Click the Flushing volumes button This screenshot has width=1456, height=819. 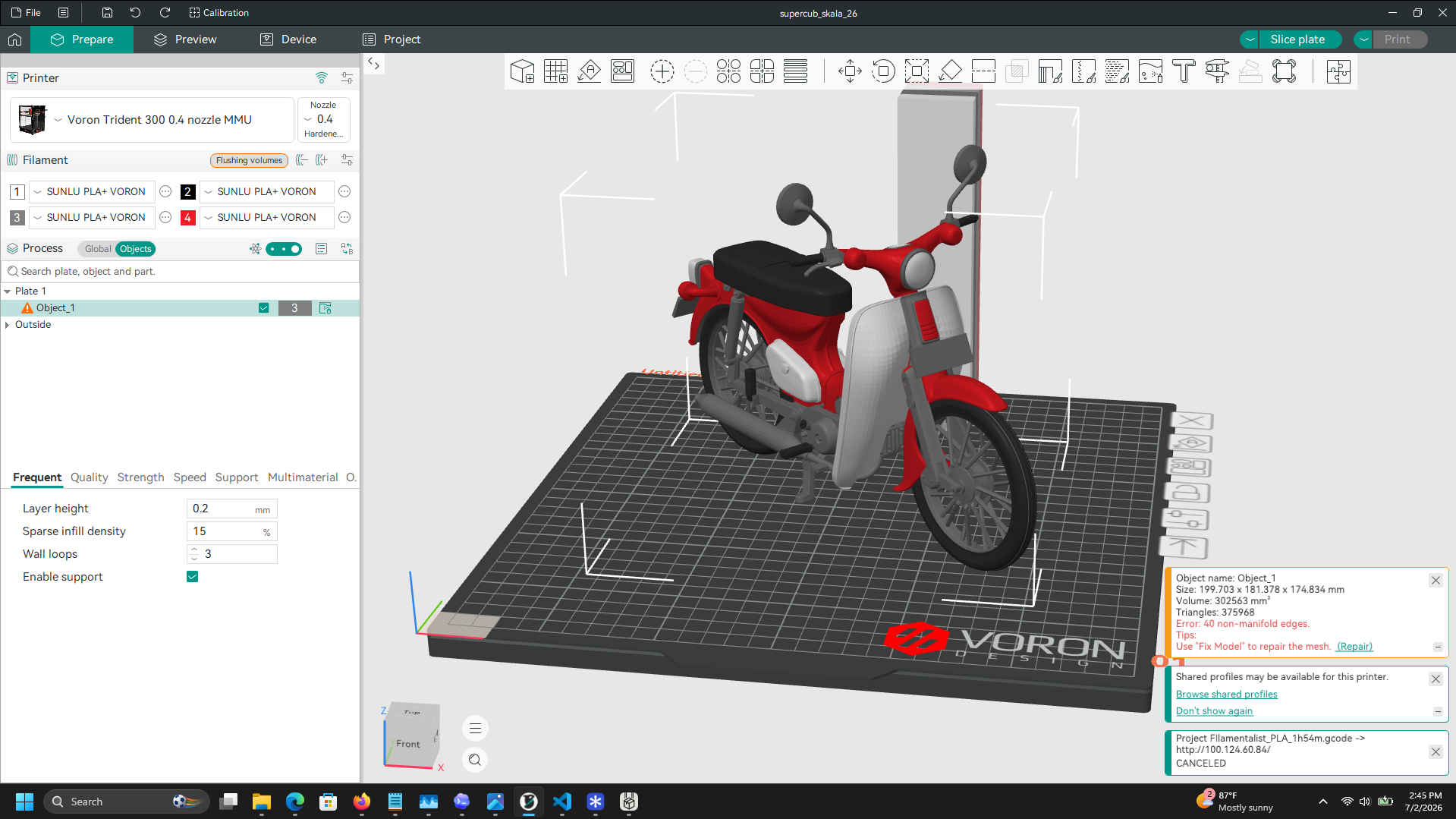249,160
